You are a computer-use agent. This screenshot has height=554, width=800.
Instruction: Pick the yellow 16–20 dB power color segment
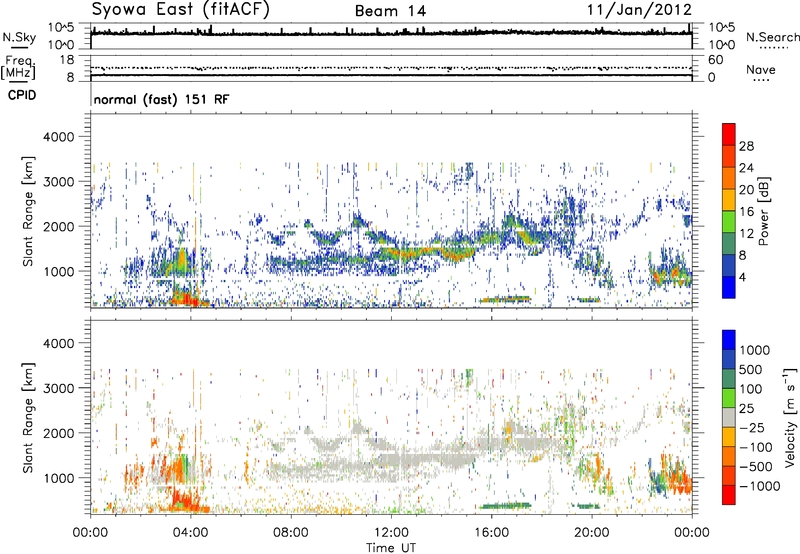coord(729,200)
